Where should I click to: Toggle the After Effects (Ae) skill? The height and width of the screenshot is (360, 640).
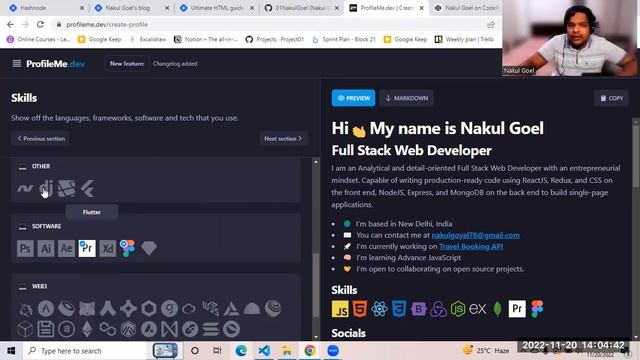[x=67, y=248]
